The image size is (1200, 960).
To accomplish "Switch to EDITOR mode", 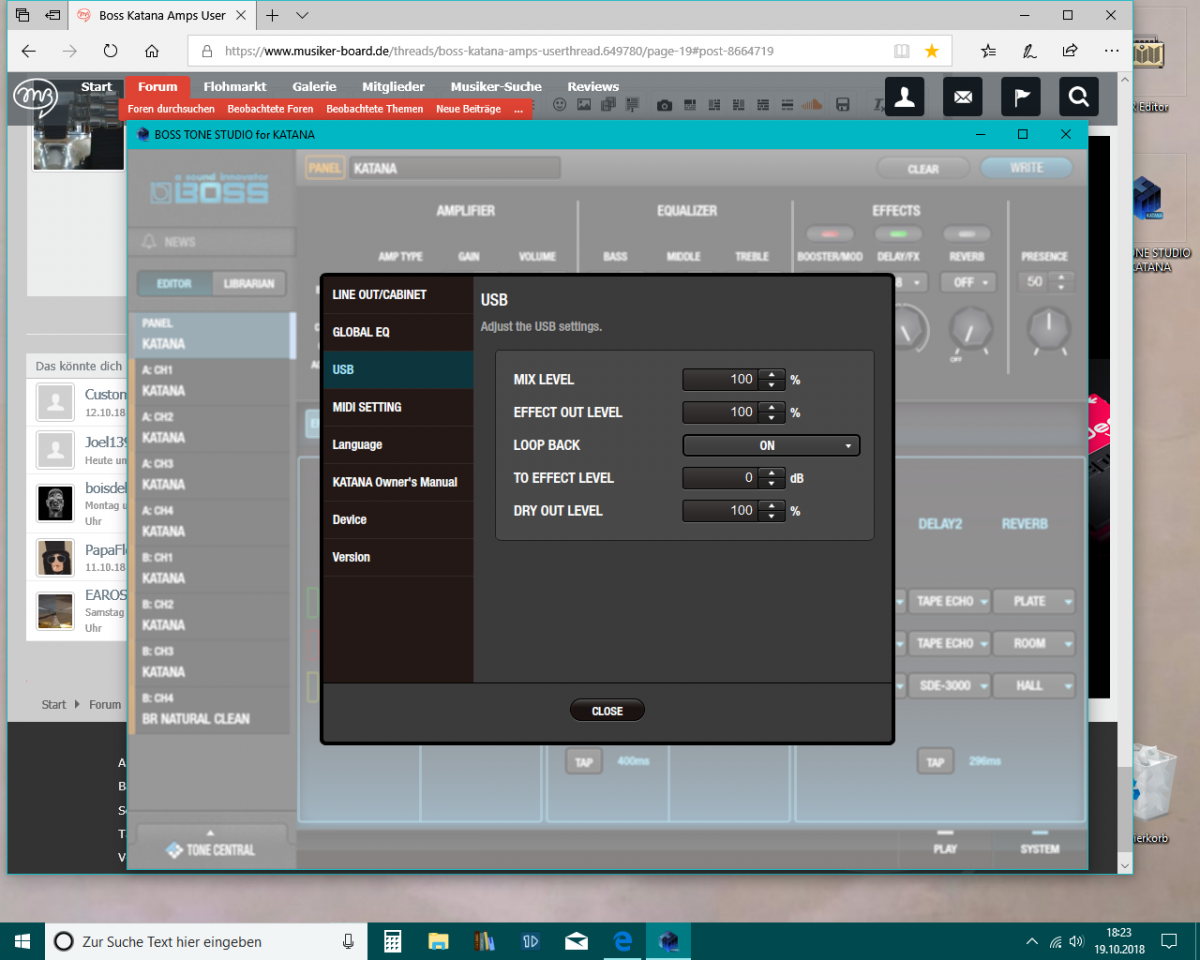I will pos(175,284).
